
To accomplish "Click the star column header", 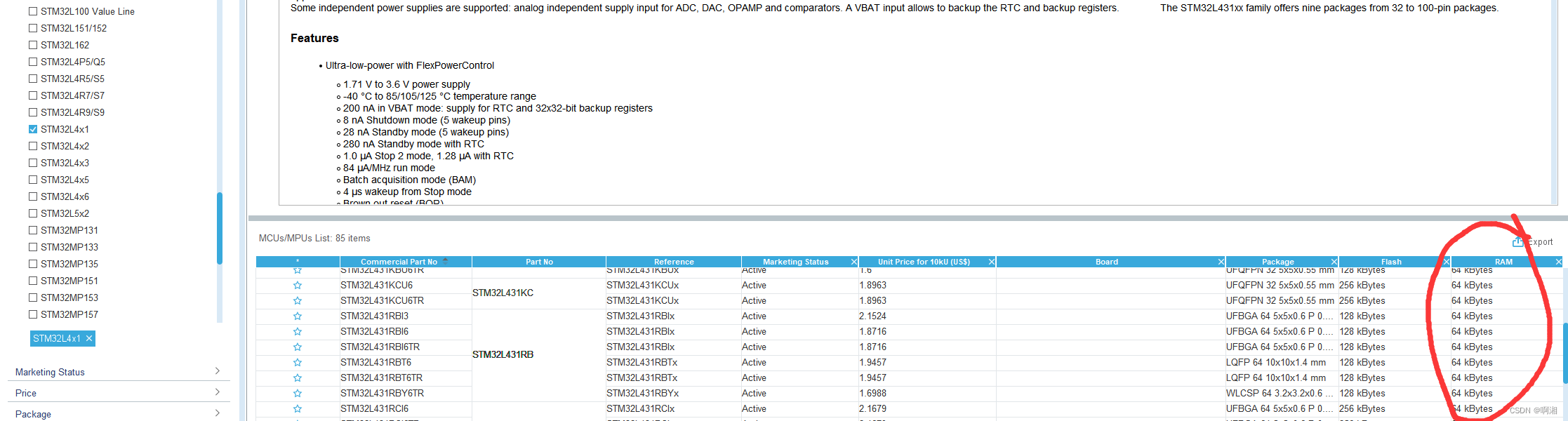I will click(x=298, y=262).
